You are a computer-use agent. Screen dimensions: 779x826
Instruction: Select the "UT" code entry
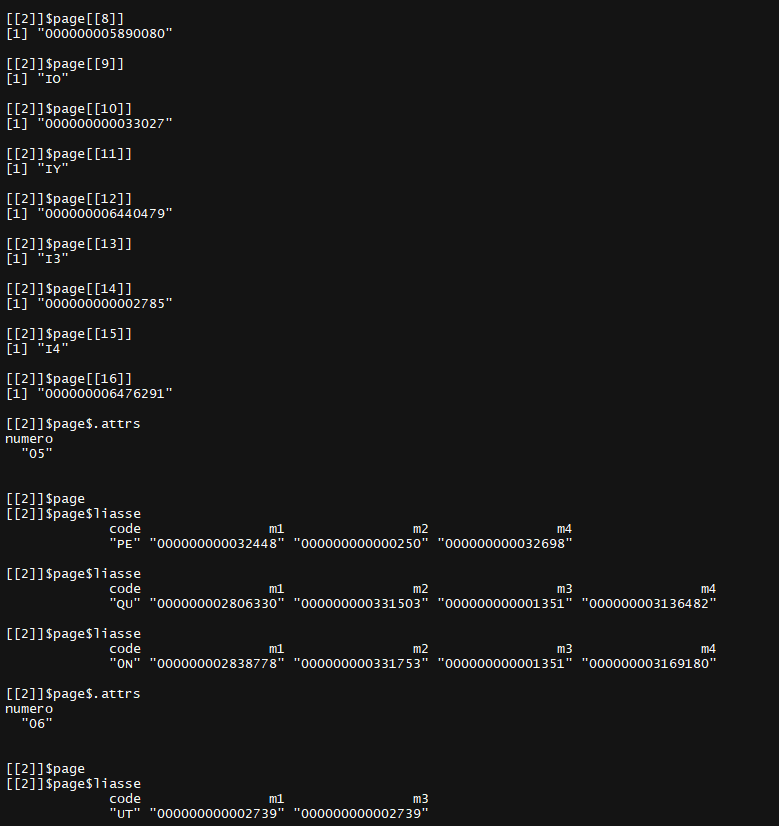click(125, 814)
